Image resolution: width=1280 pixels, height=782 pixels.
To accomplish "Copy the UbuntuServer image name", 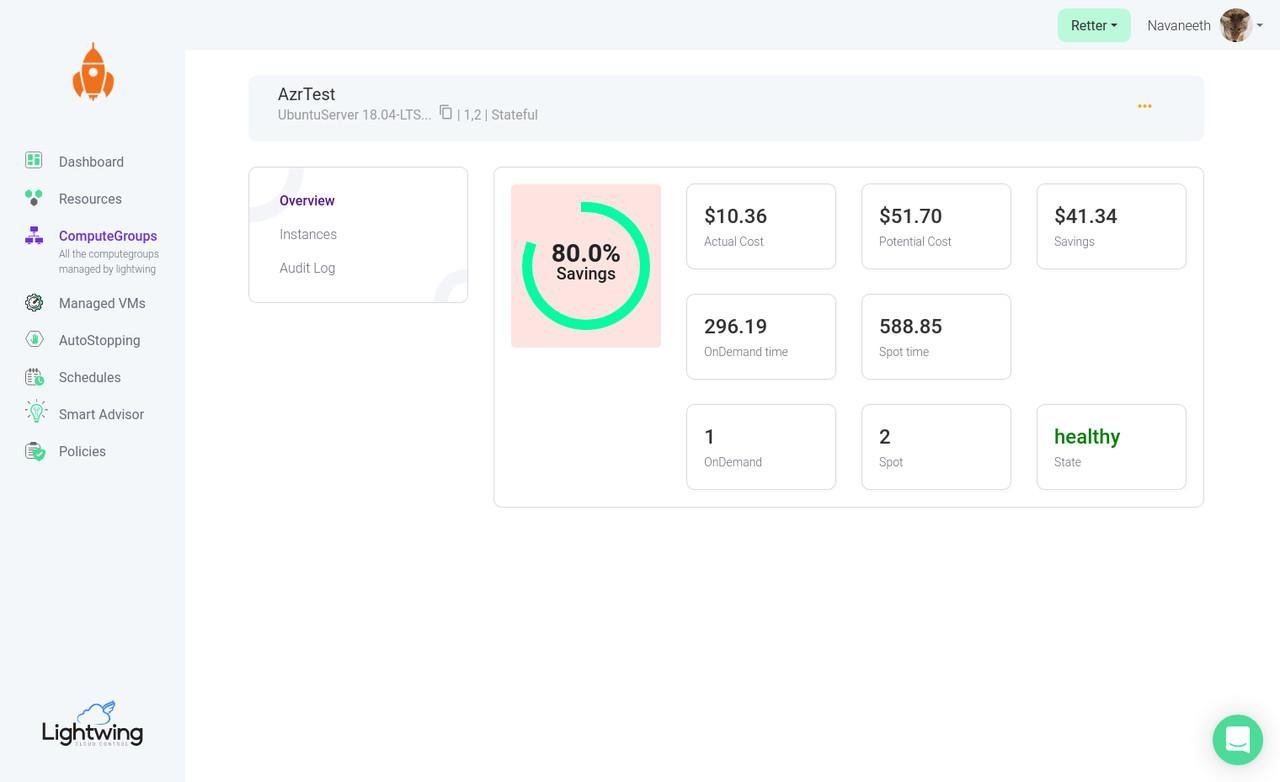I will click(446, 113).
